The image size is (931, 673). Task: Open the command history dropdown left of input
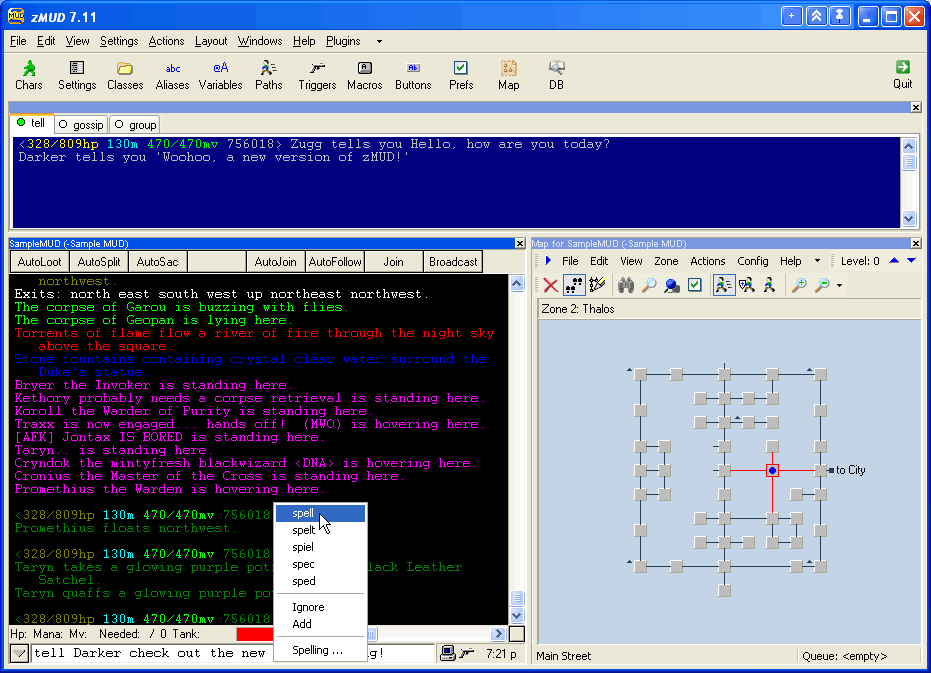(x=19, y=653)
